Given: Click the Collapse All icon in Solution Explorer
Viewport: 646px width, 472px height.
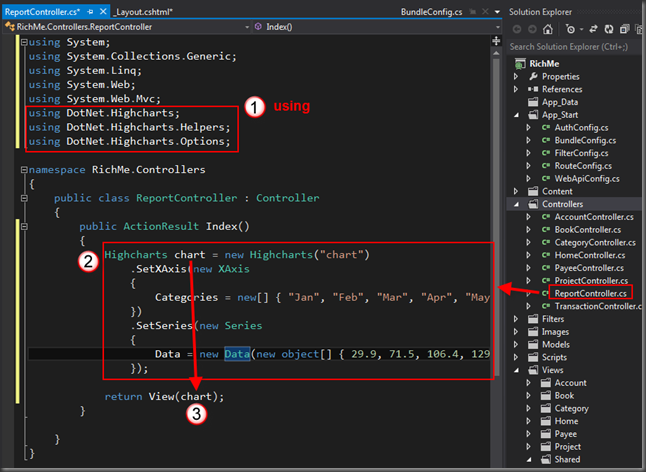Looking at the screenshot, I should 625,29.
